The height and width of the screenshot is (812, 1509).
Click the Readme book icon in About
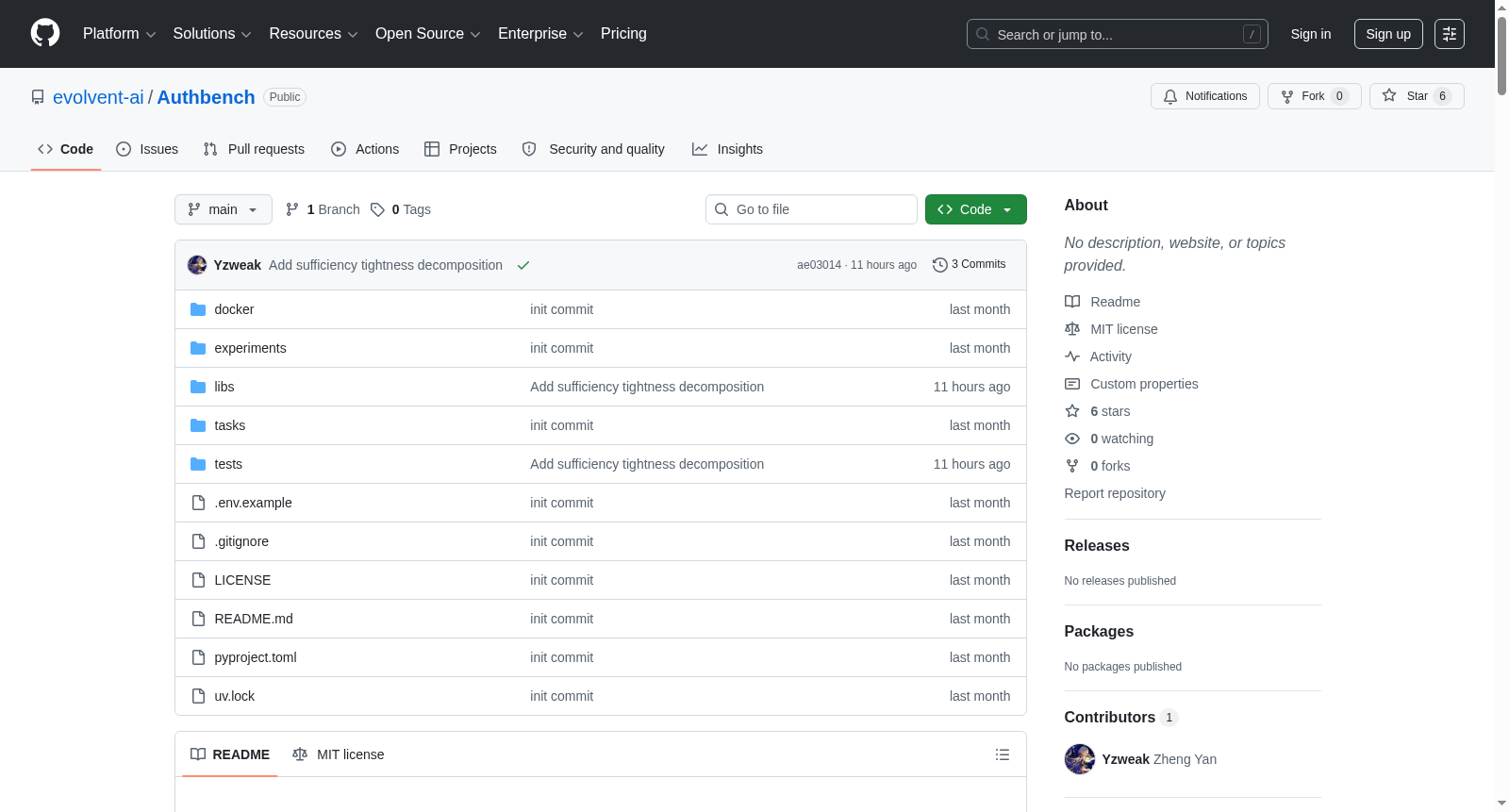coord(1072,302)
